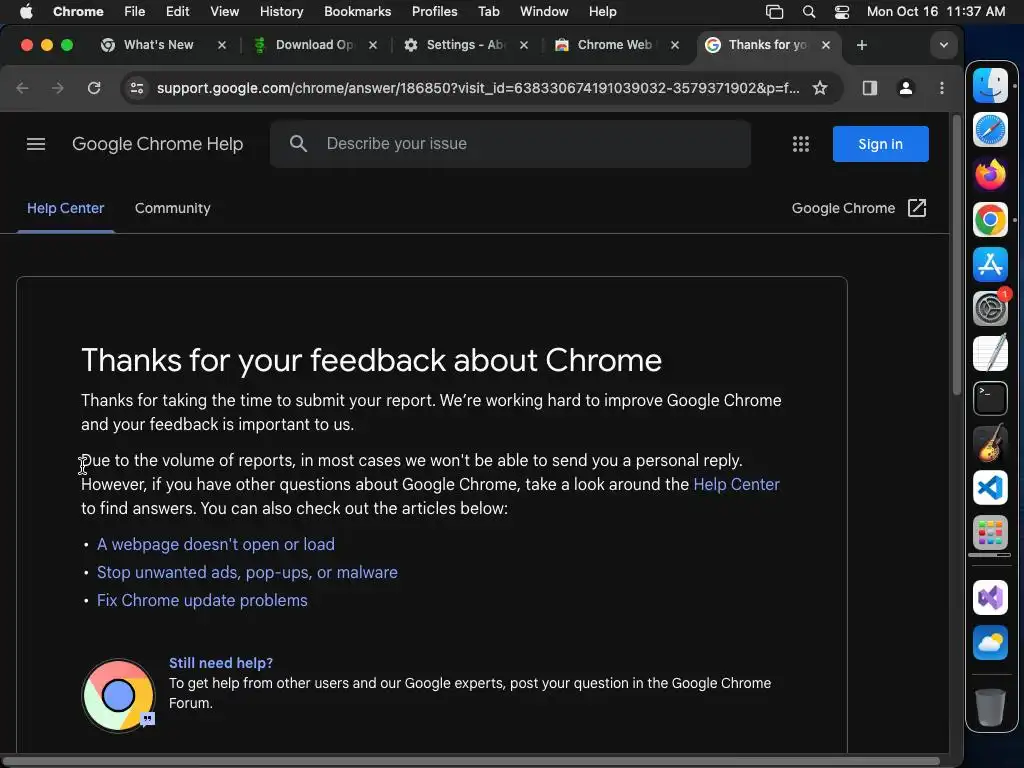Open TextEdit from the Dock

point(990,353)
